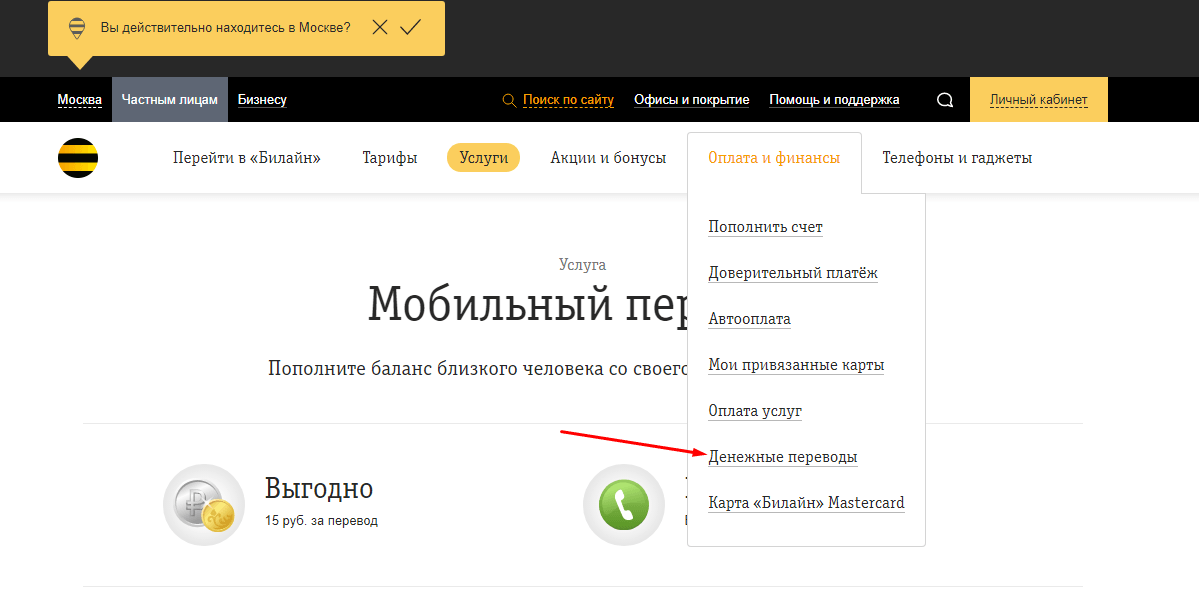Confirm Moscow location with the checkmark
This screenshot has height=593, width=1199.
pos(411,28)
